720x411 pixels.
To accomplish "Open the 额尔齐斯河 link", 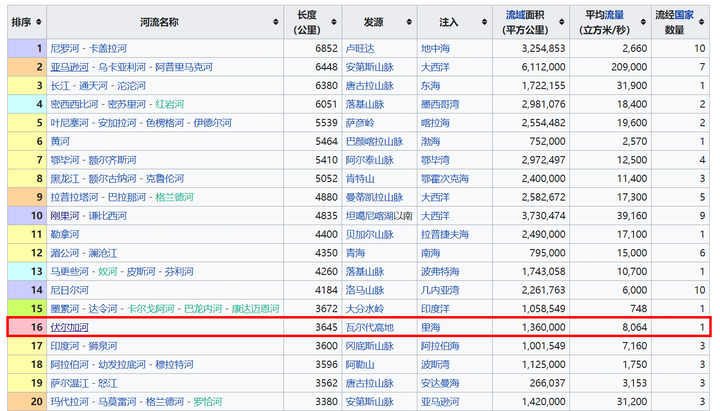I will click(112, 160).
